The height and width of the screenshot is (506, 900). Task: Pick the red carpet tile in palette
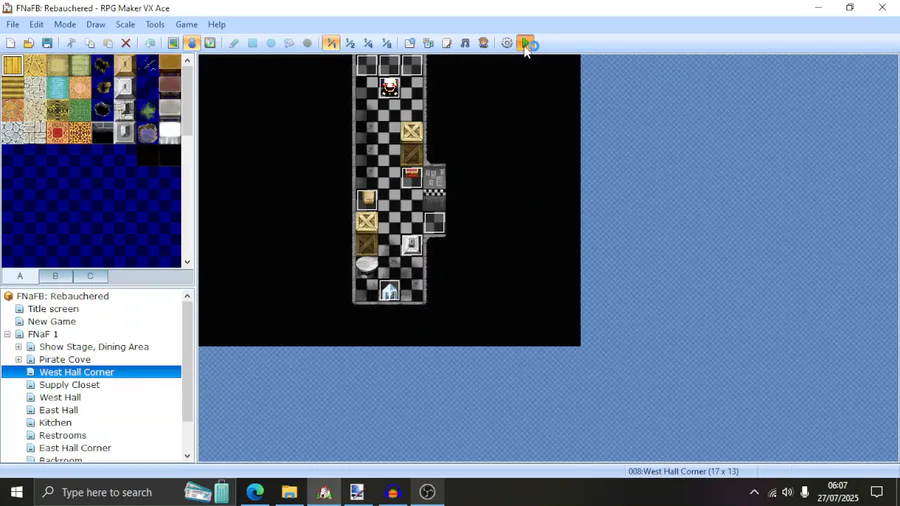pyautogui.click(x=57, y=133)
